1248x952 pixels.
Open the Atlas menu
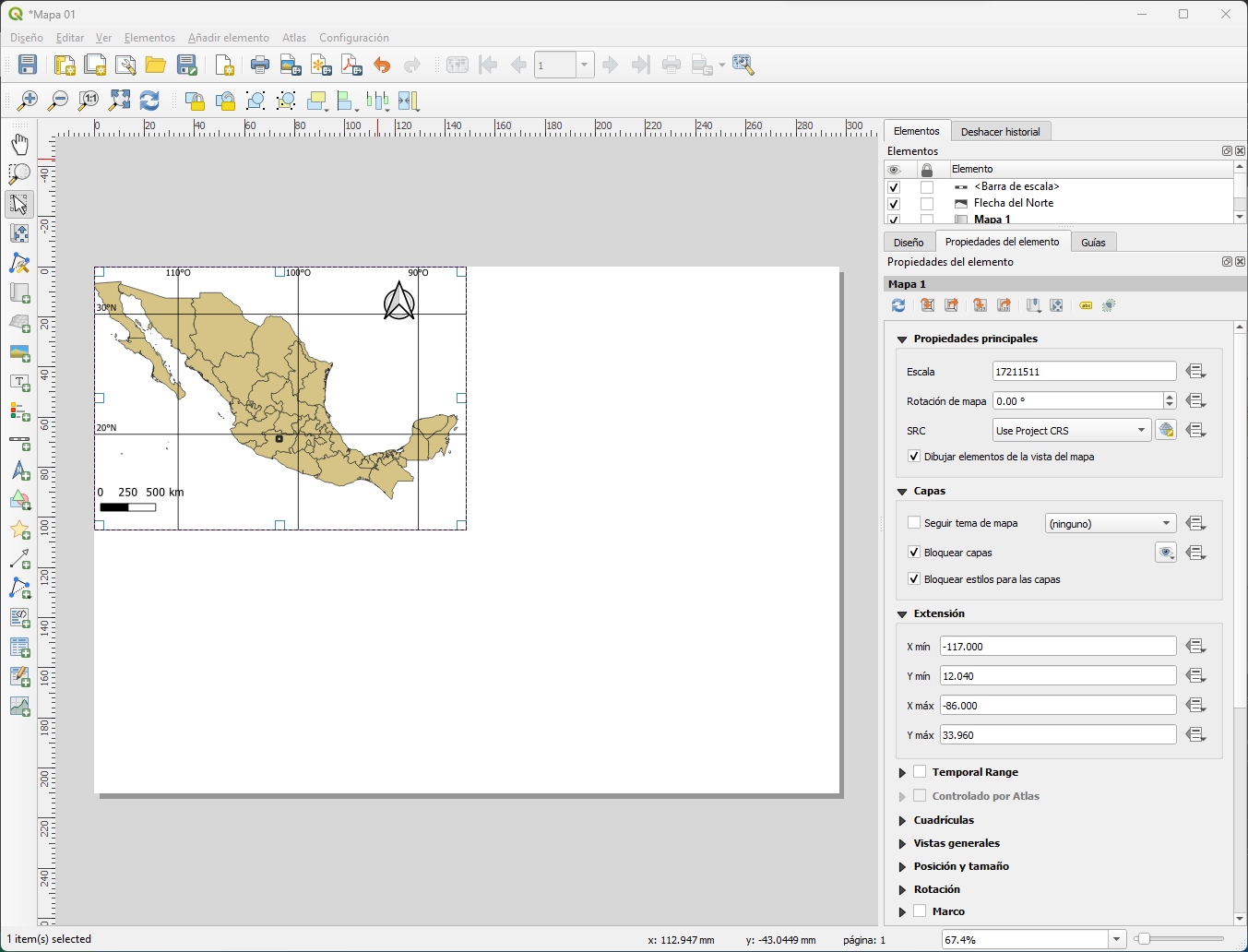[294, 38]
